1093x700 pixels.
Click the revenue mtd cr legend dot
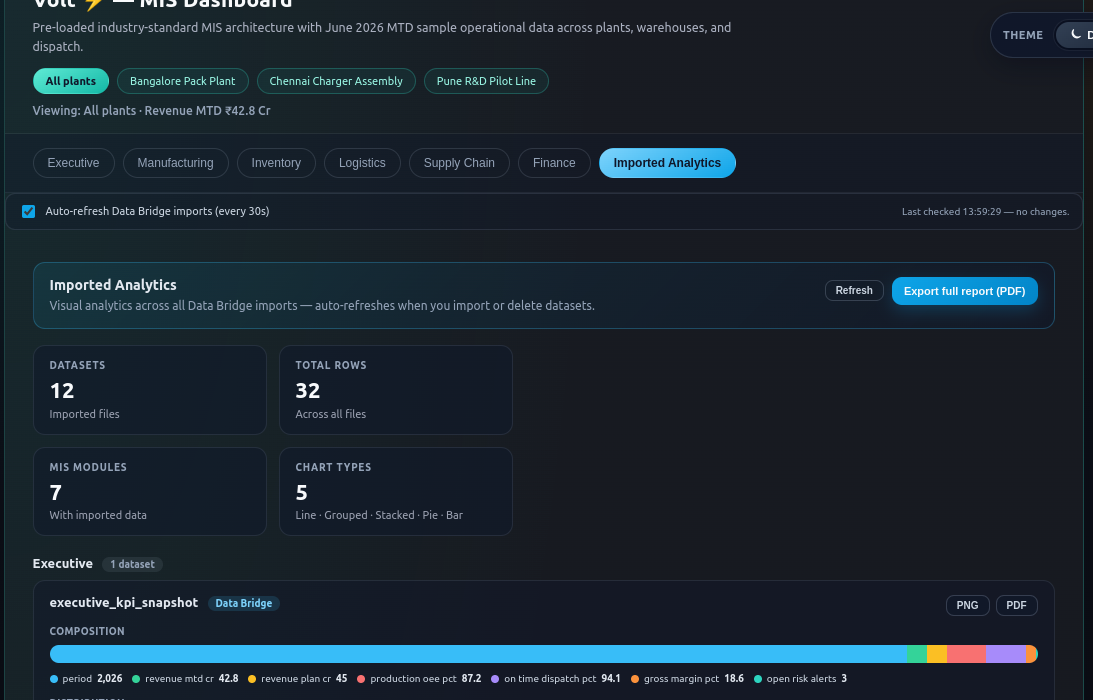(x=136, y=679)
